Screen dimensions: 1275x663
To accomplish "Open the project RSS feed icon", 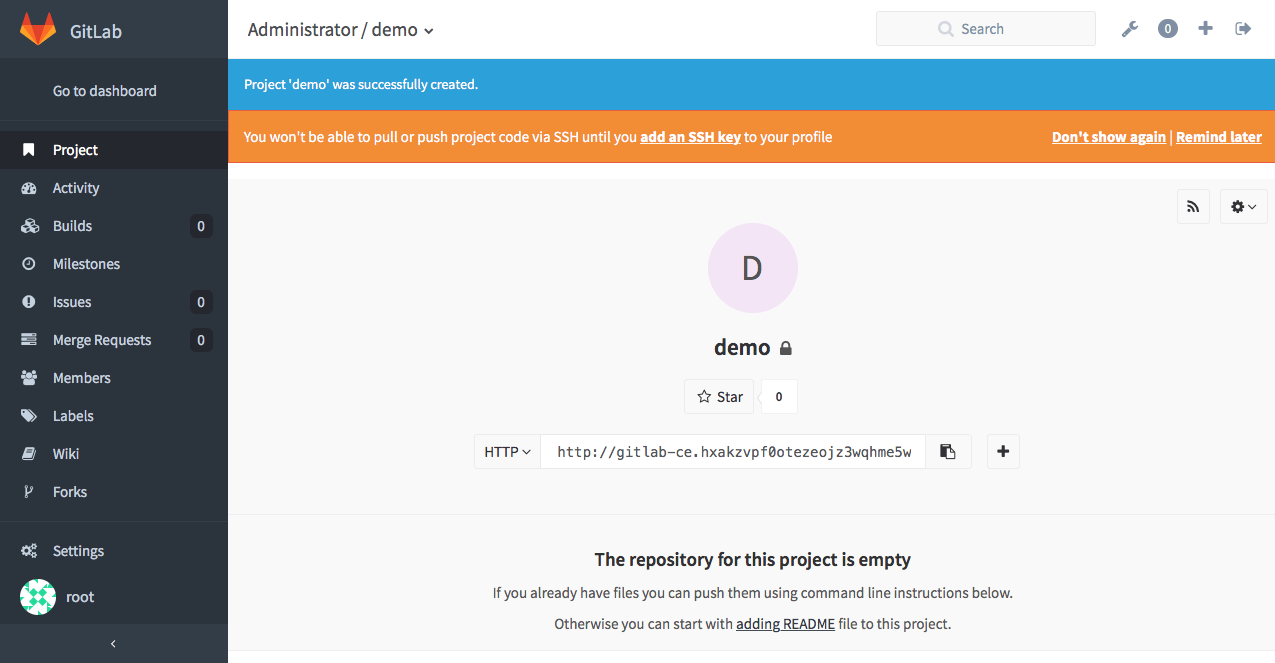I will 1193,206.
